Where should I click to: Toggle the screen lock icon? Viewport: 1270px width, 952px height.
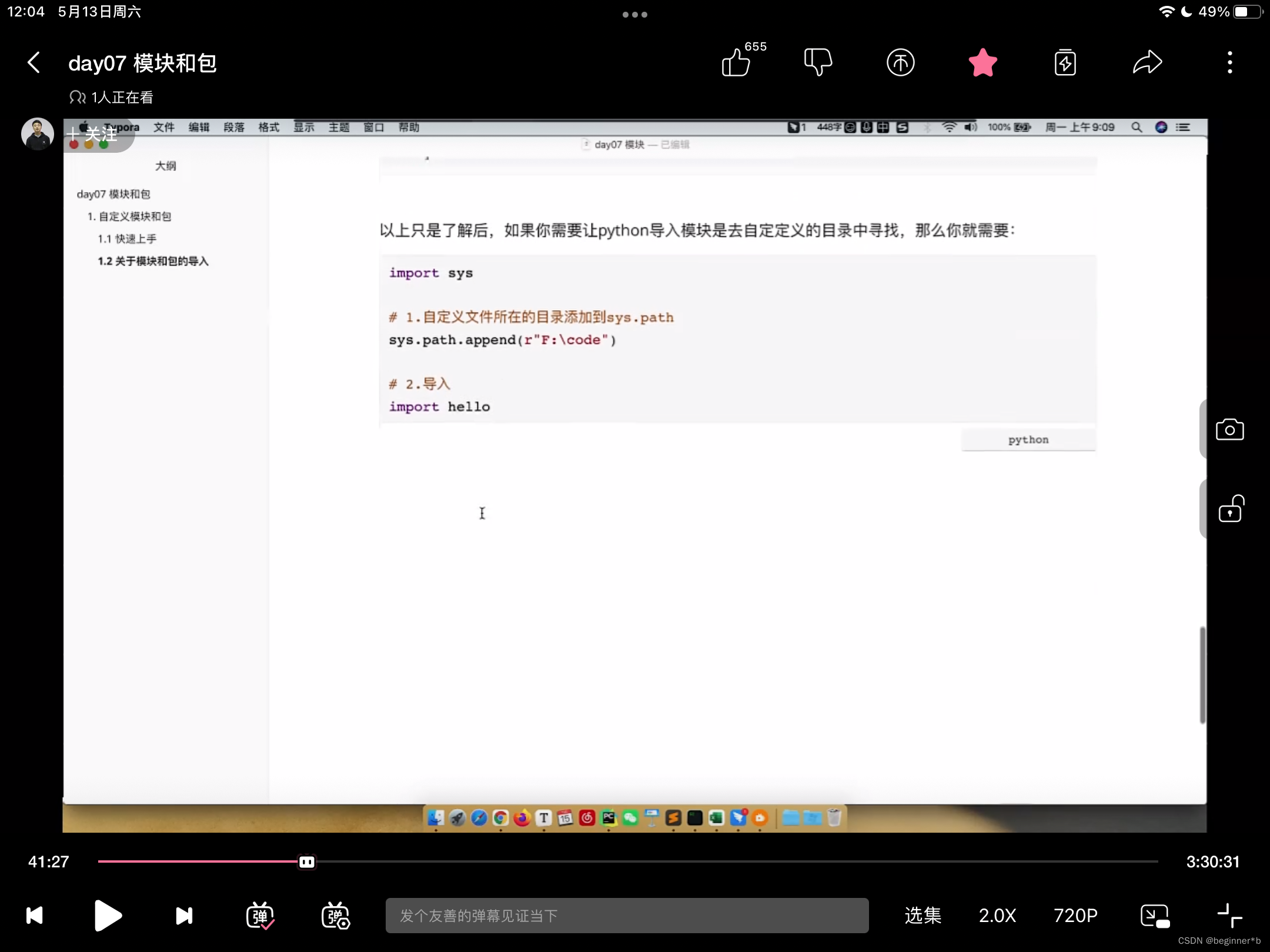[1229, 509]
